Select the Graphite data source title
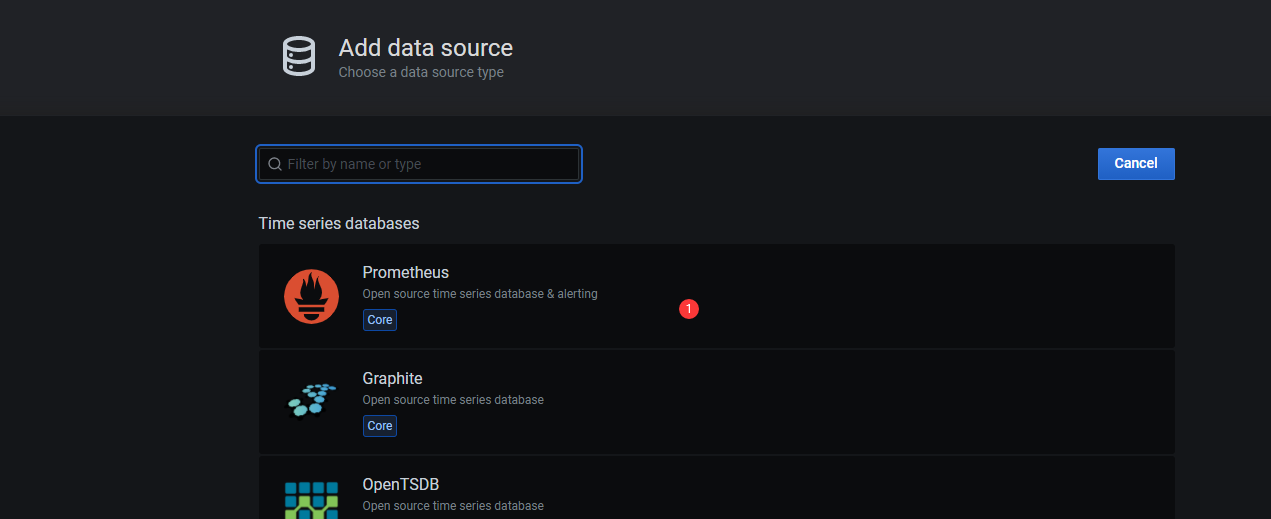The height and width of the screenshot is (519, 1271). (392, 378)
